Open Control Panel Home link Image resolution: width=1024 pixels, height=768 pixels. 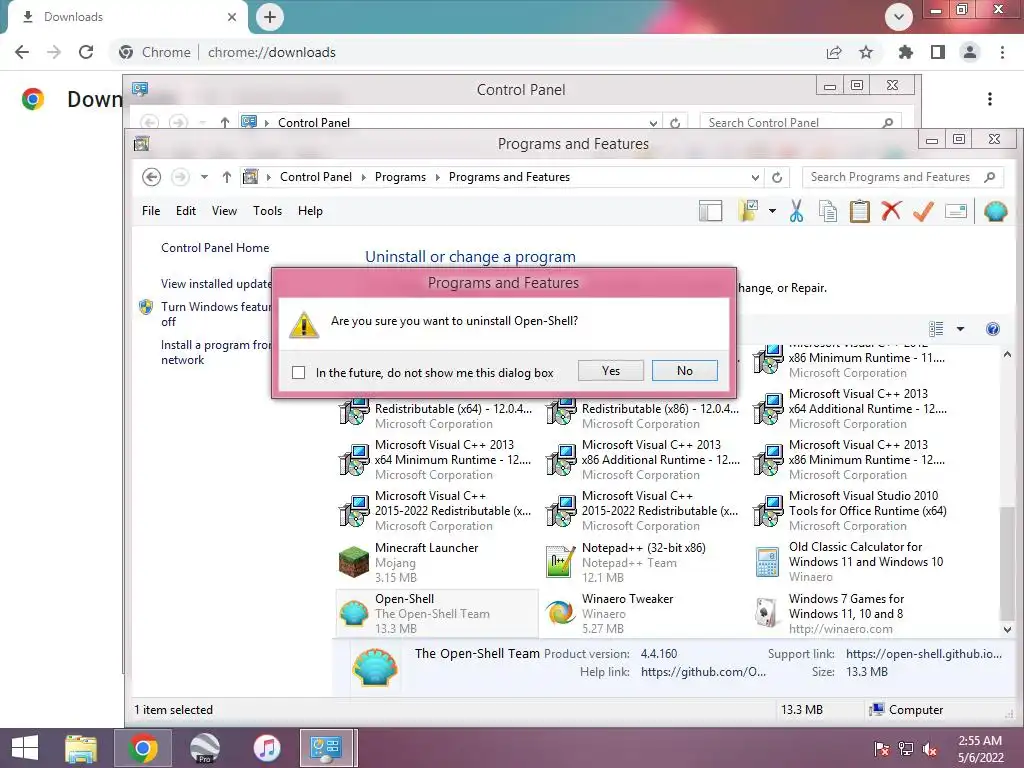(x=215, y=248)
